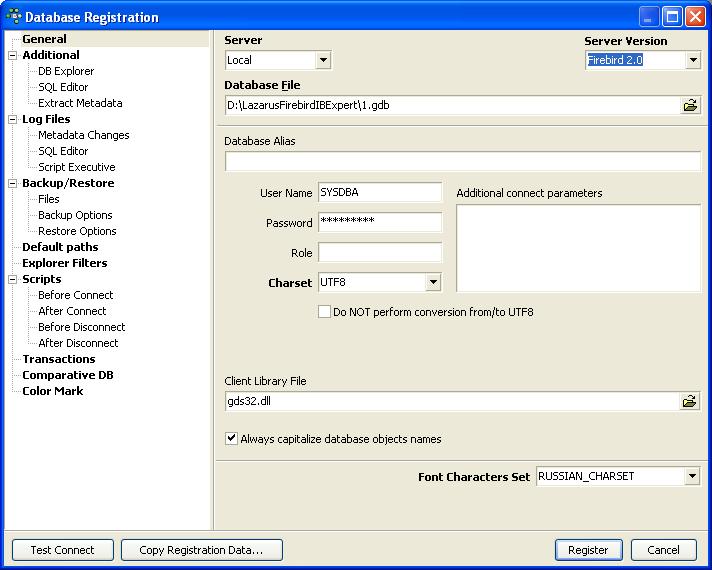Open Backup Options page
Image resolution: width=712 pixels, height=570 pixels.
tap(75, 215)
